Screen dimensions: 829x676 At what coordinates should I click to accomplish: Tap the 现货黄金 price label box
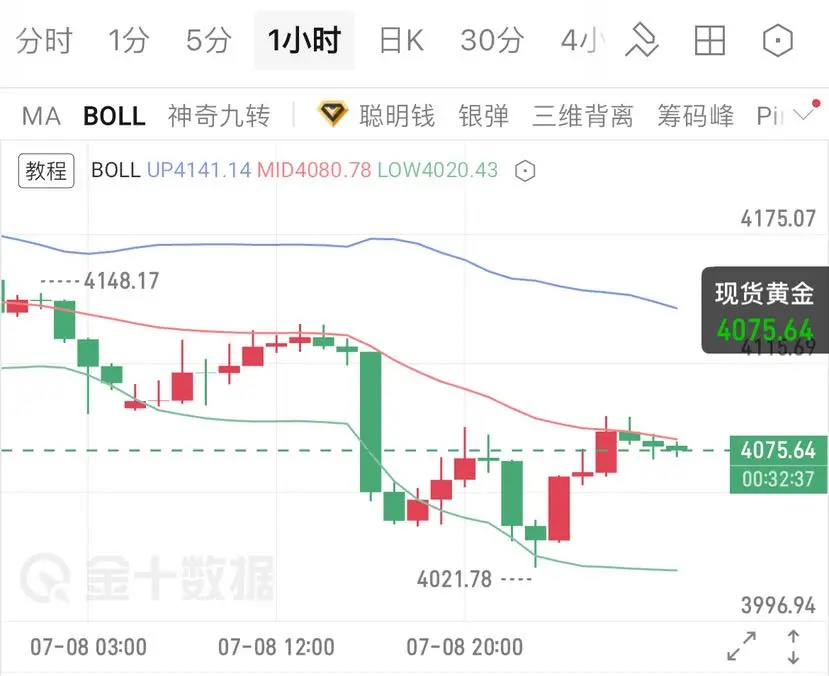(x=764, y=310)
